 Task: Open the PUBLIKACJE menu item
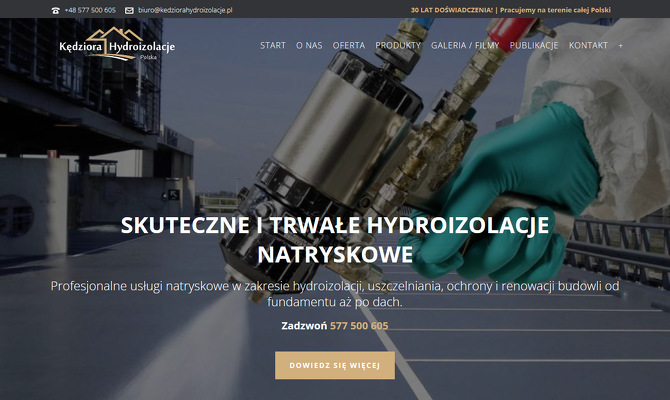(534, 45)
